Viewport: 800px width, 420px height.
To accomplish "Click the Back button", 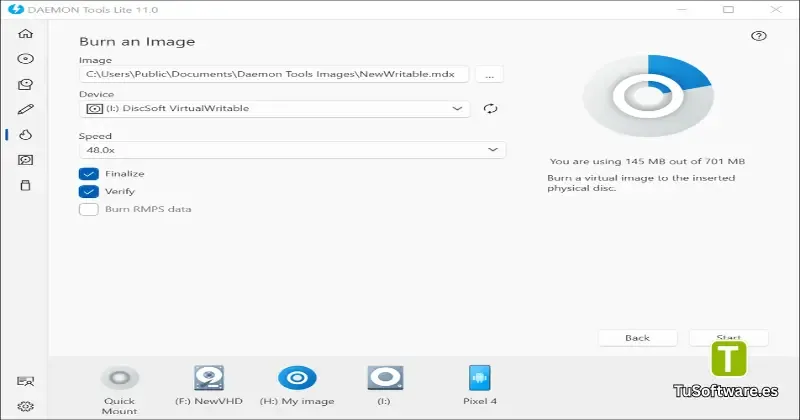I will tap(638, 338).
